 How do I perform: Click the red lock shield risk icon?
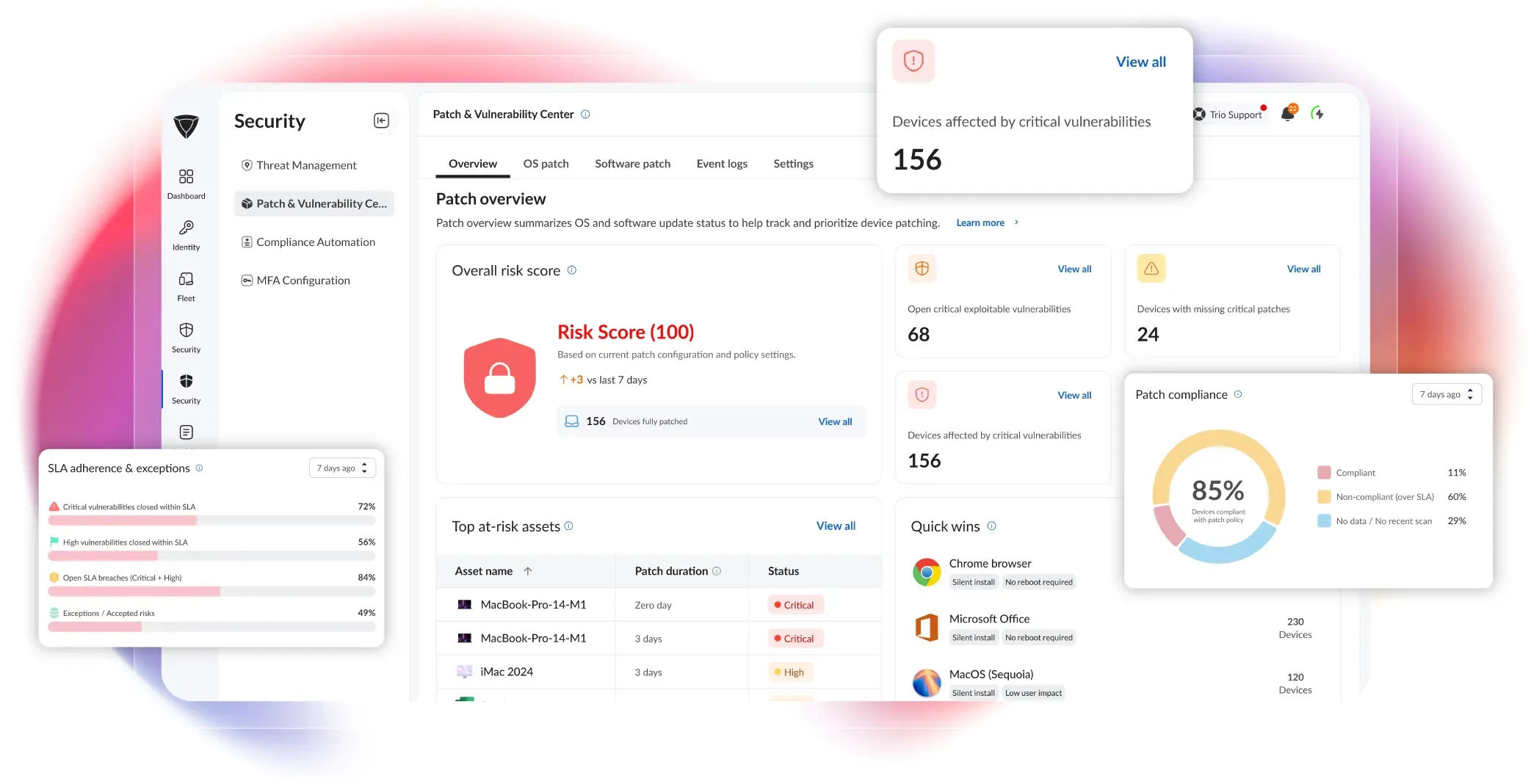point(499,377)
